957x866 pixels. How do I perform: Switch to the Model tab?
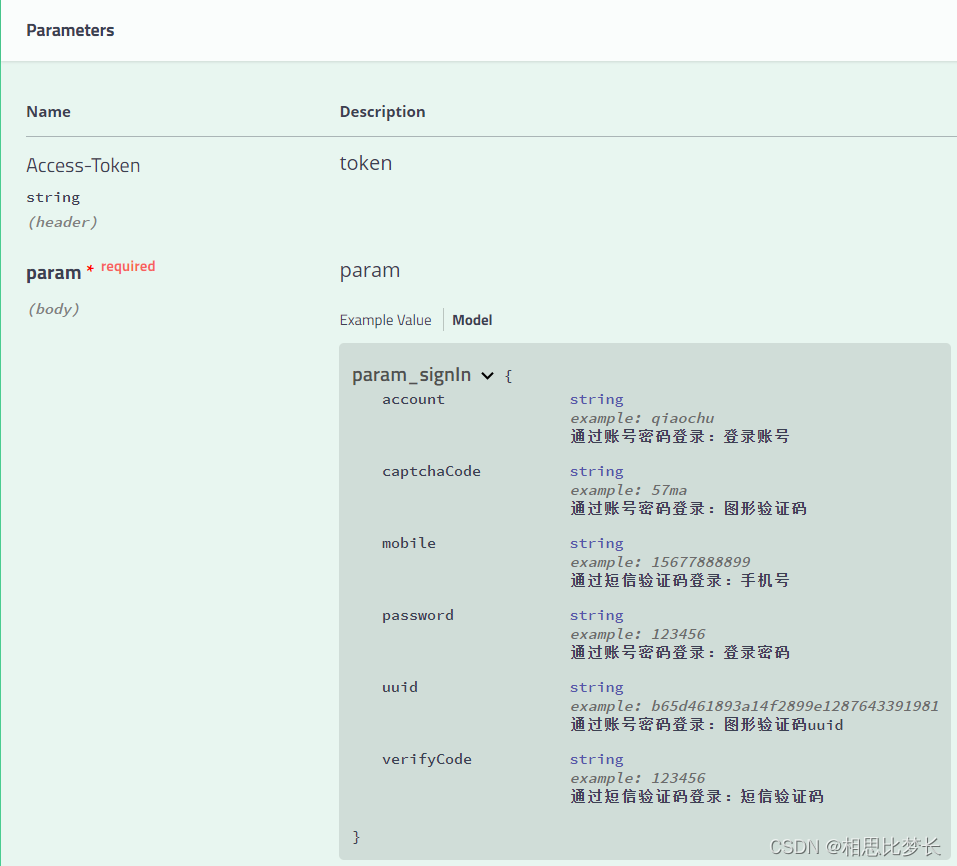pos(471,320)
